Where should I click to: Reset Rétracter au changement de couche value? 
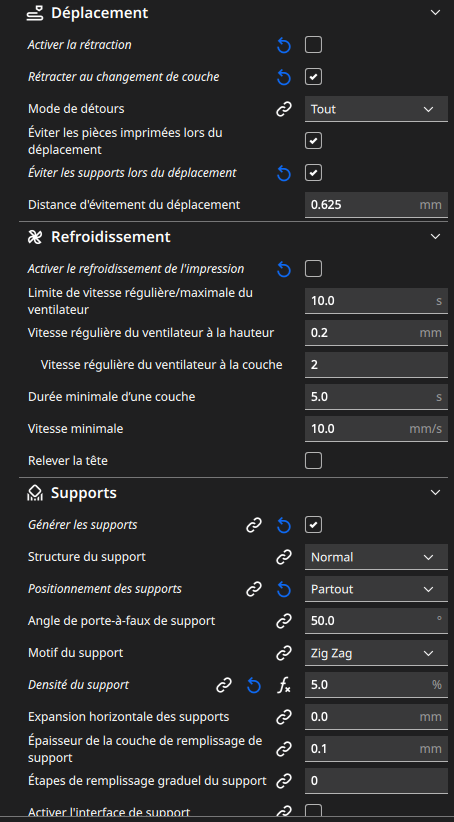click(x=284, y=78)
